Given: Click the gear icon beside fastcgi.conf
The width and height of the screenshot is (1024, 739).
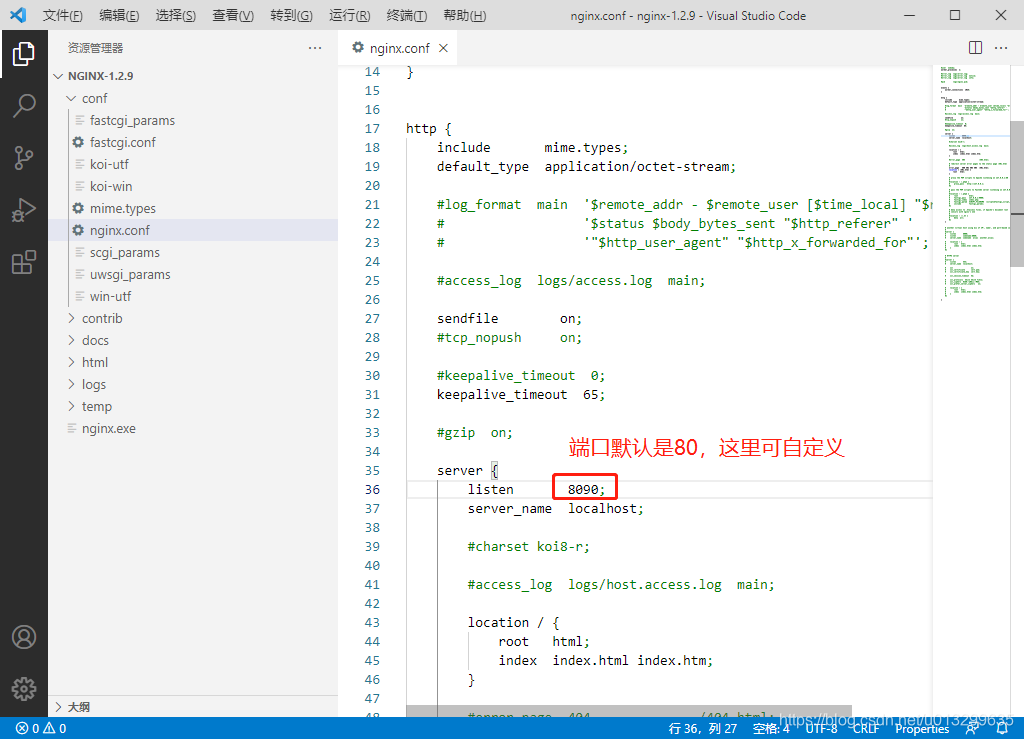Looking at the screenshot, I should [x=78, y=142].
